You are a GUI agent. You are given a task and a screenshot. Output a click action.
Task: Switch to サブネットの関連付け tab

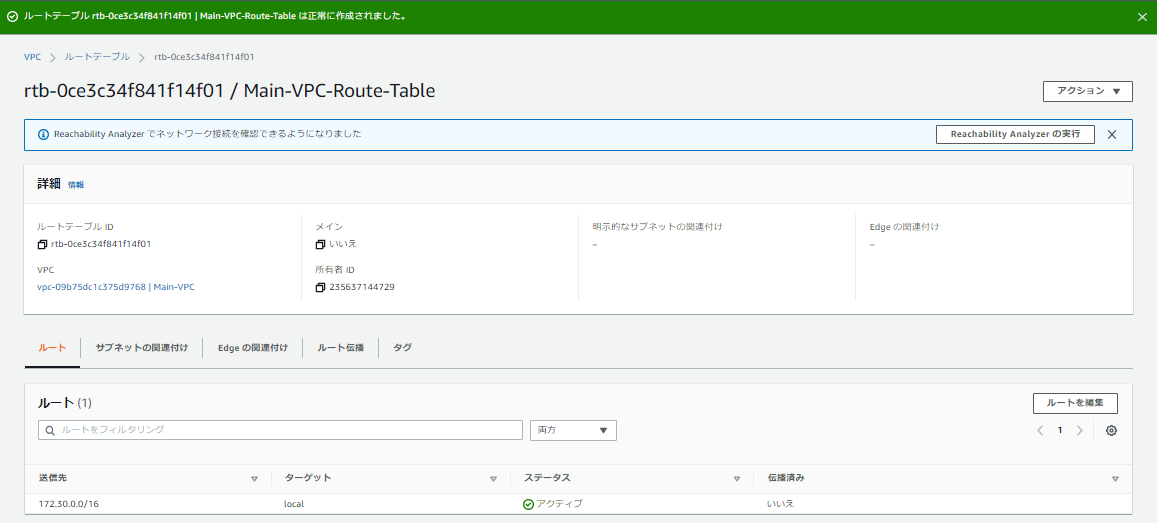[x=142, y=348]
